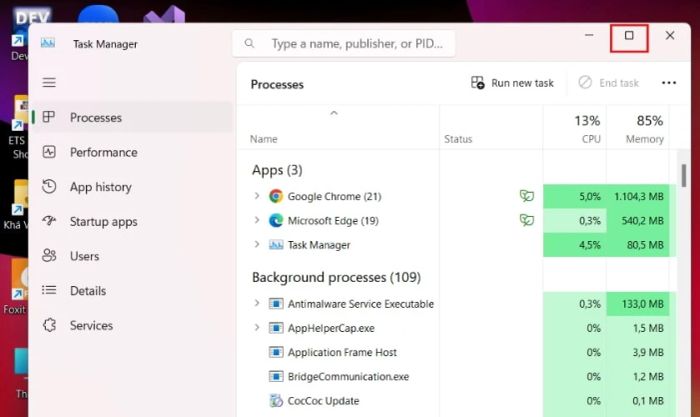The image size is (700, 417).
Task: Click the Users icon in sidebar
Action: pyautogui.click(x=49, y=256)
